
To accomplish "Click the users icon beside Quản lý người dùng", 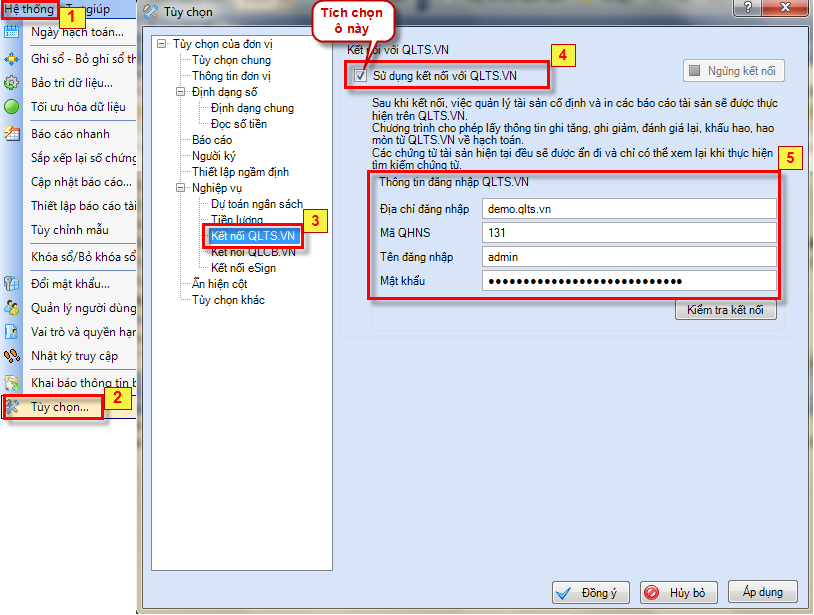I will (x=11, y=308).
